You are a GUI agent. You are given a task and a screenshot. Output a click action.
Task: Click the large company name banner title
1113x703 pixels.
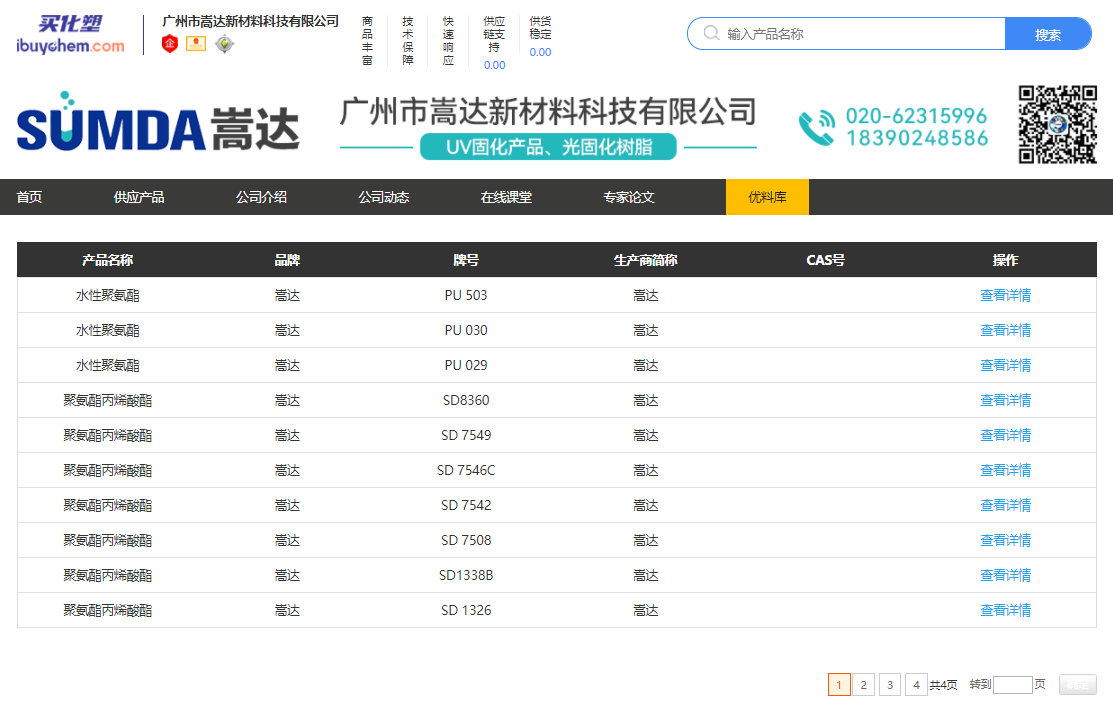548,112
